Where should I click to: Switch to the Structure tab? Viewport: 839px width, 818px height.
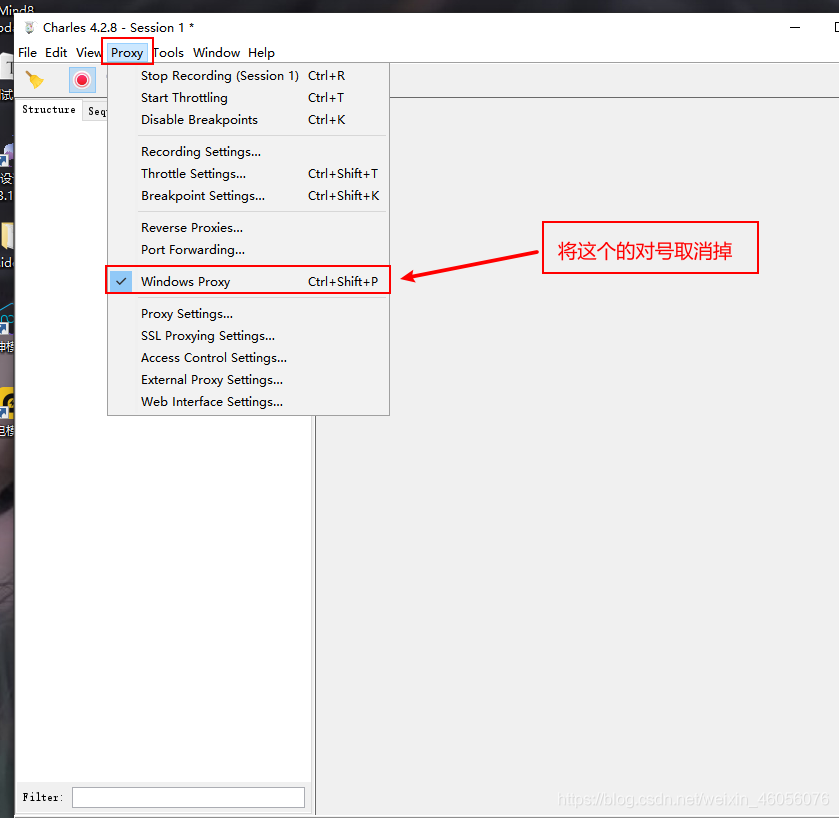coord(49,110)
